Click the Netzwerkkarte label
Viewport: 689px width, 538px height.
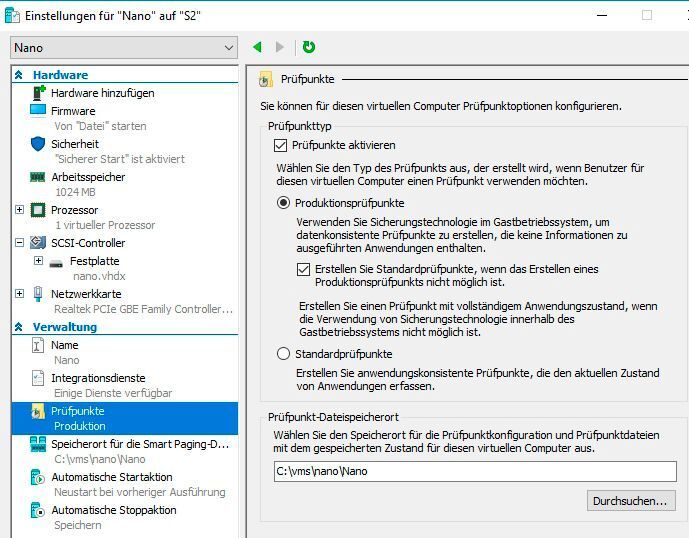(86, 294)
